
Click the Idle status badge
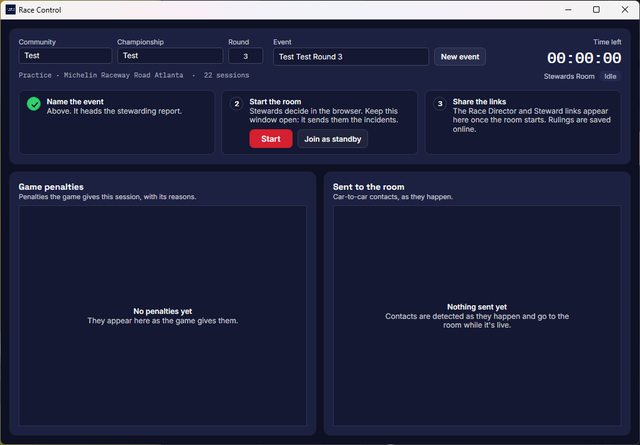(x=610, y=76)
